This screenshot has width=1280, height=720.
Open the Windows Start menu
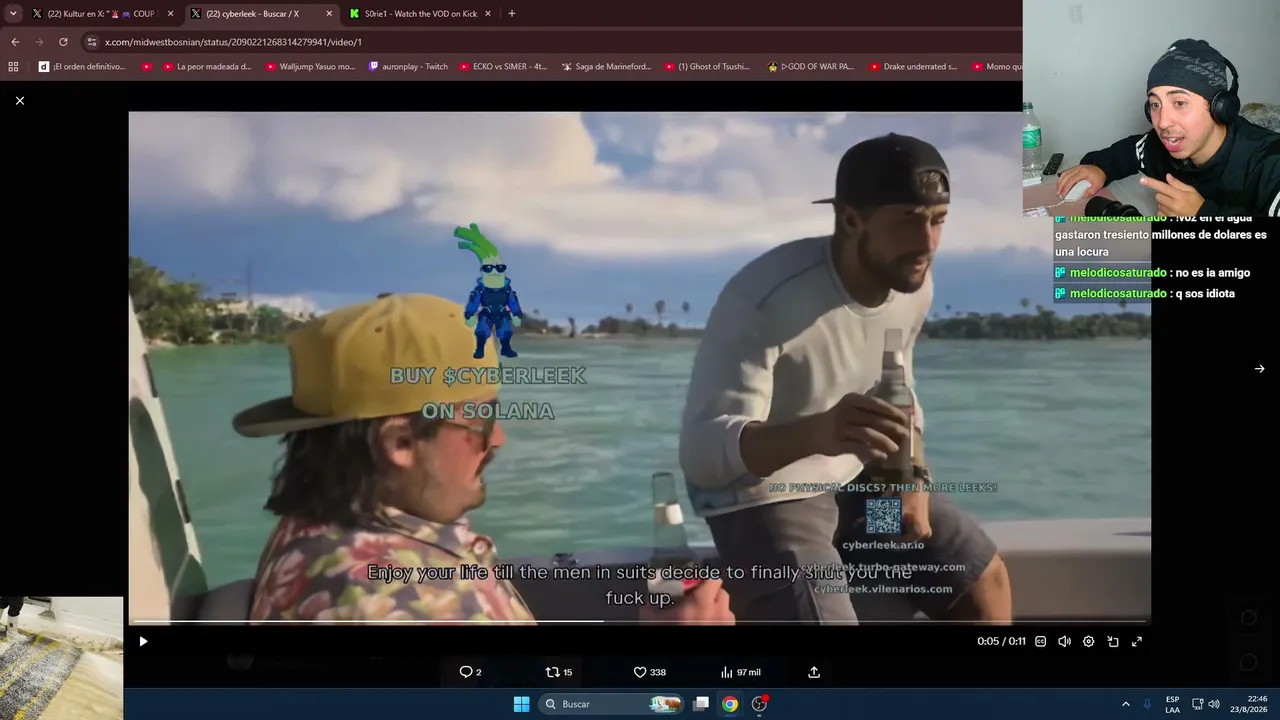click(x=521, y=704)
